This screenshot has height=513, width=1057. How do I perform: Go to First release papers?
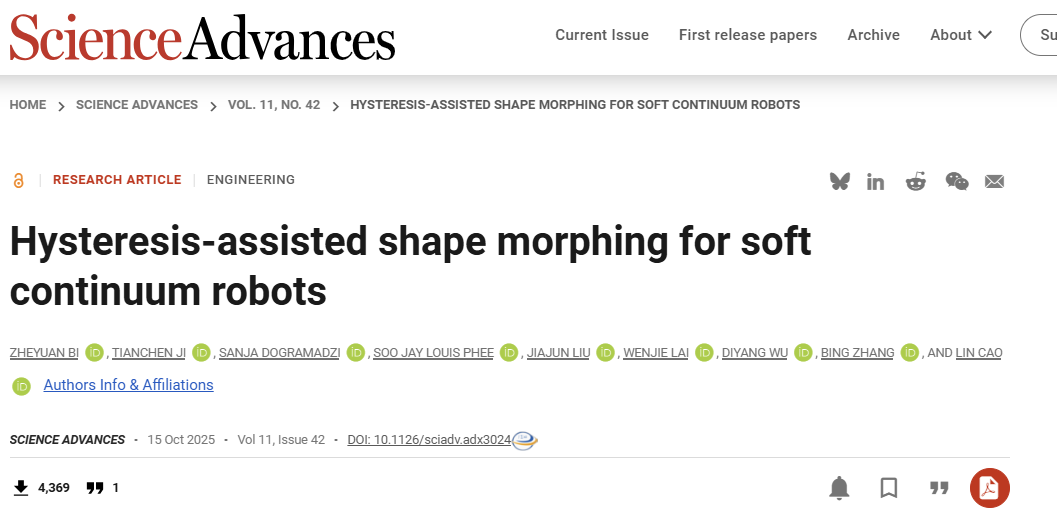(x=748, y=35)
